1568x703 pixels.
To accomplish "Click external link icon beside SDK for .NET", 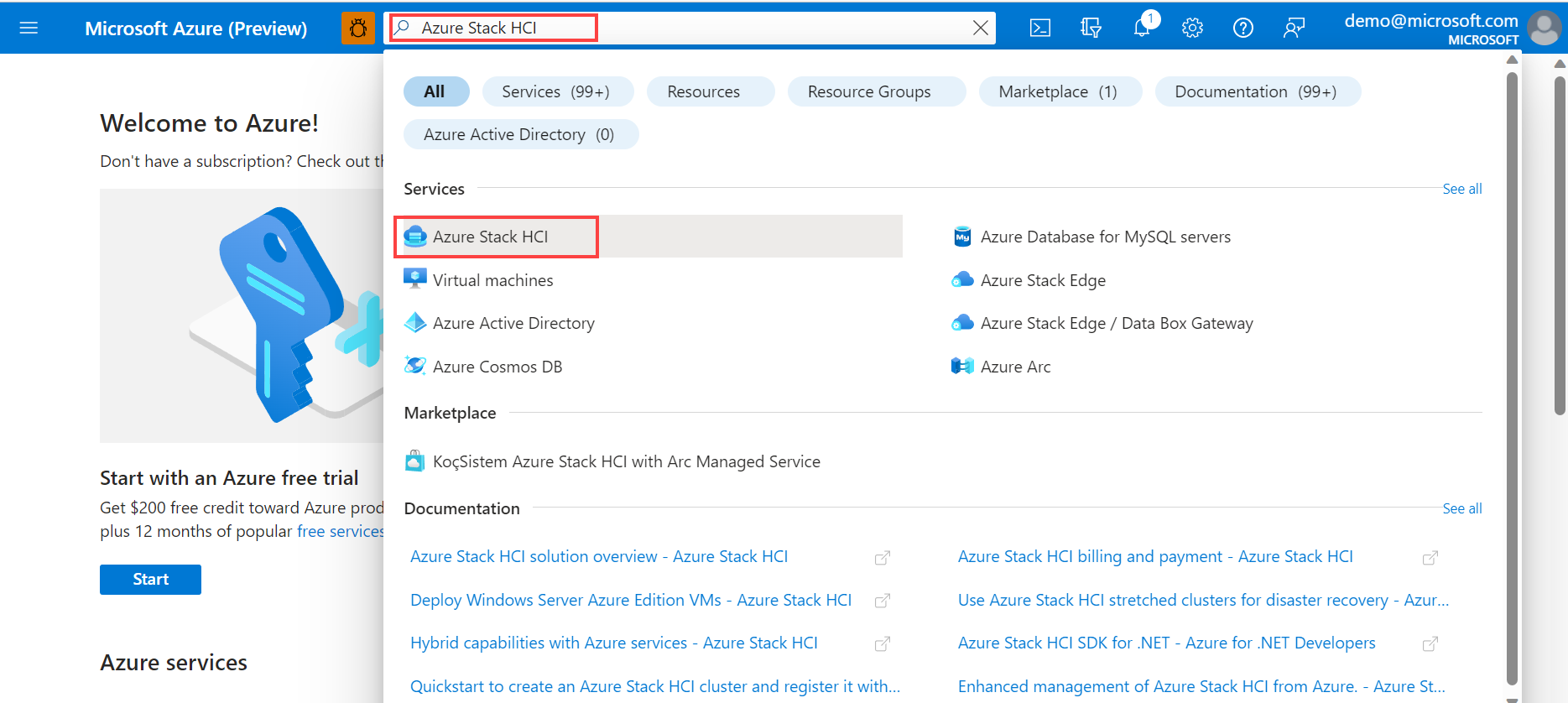I will [1430, 644].
